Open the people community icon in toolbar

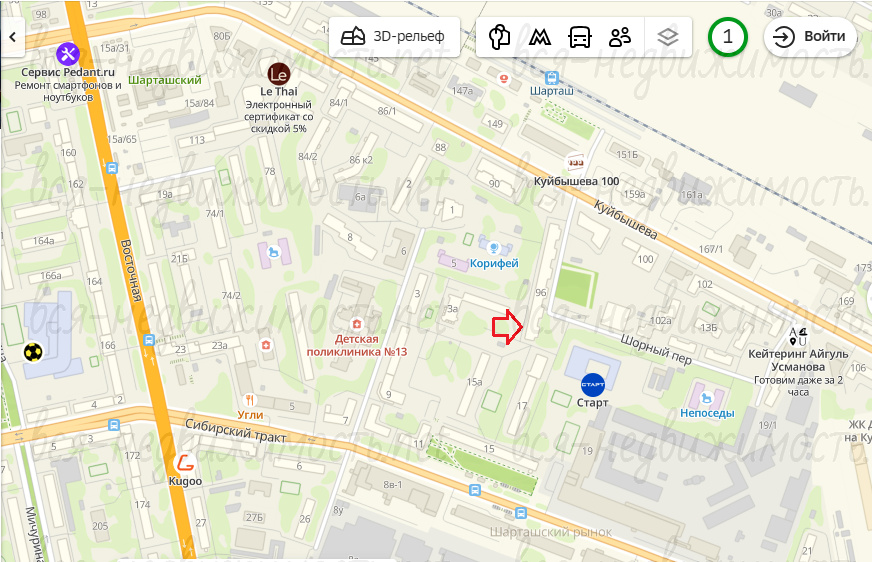tap(620, 37)
